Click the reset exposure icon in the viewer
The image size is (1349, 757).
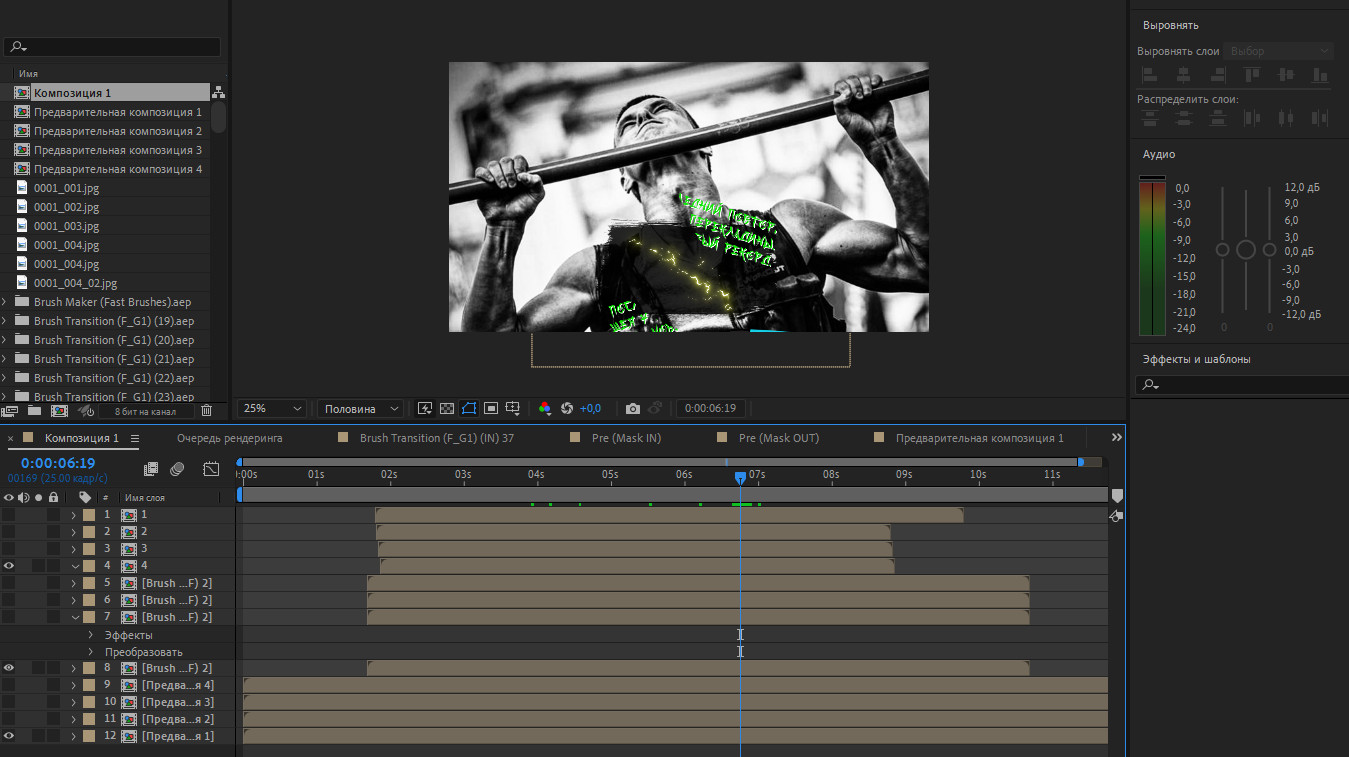coord(567,408)
